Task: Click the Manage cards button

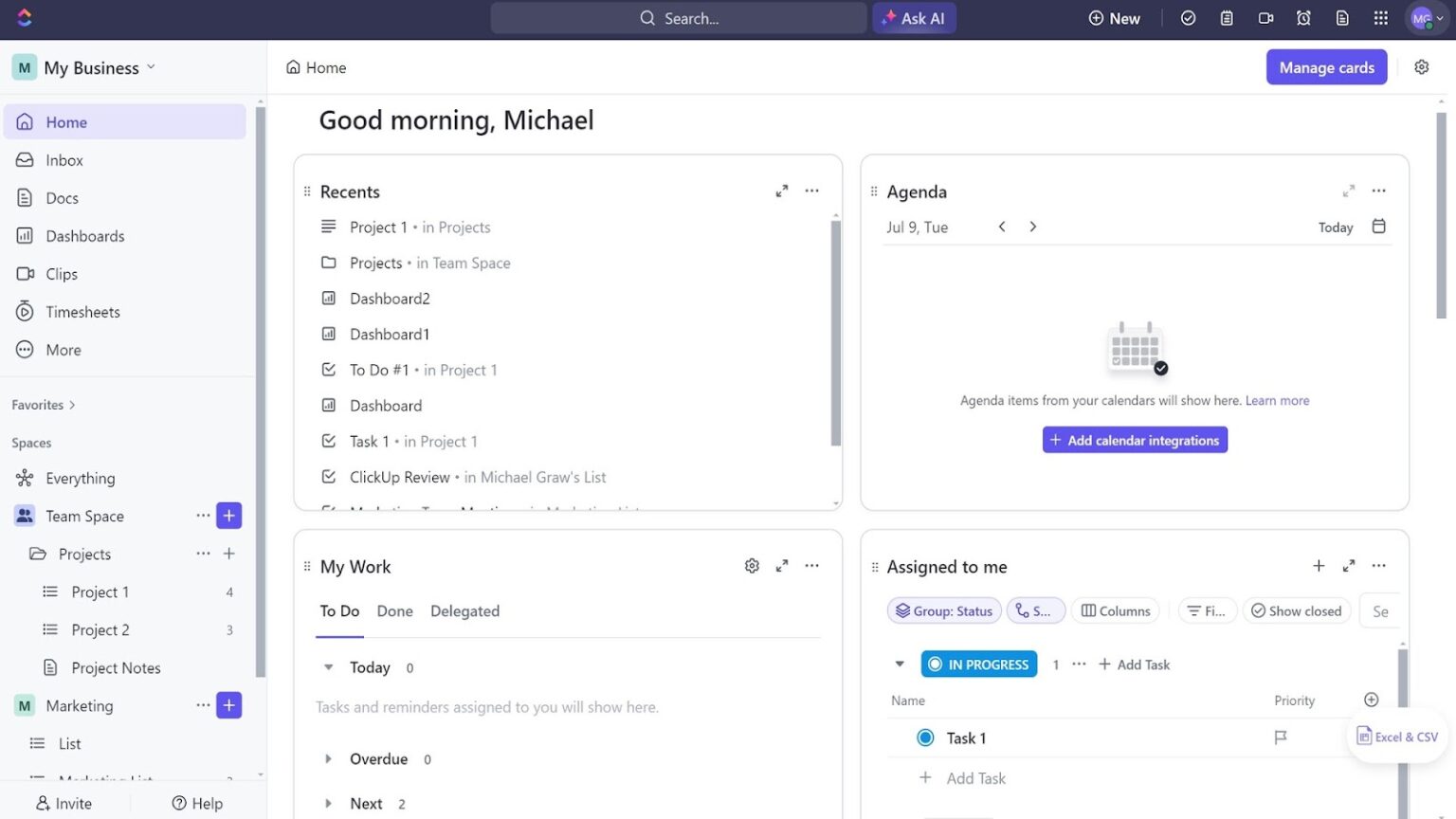Action: point(1325,66)
